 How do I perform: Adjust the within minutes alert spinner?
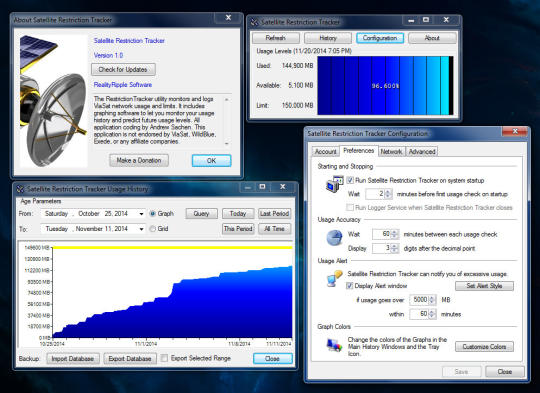(x=433, y=314)
